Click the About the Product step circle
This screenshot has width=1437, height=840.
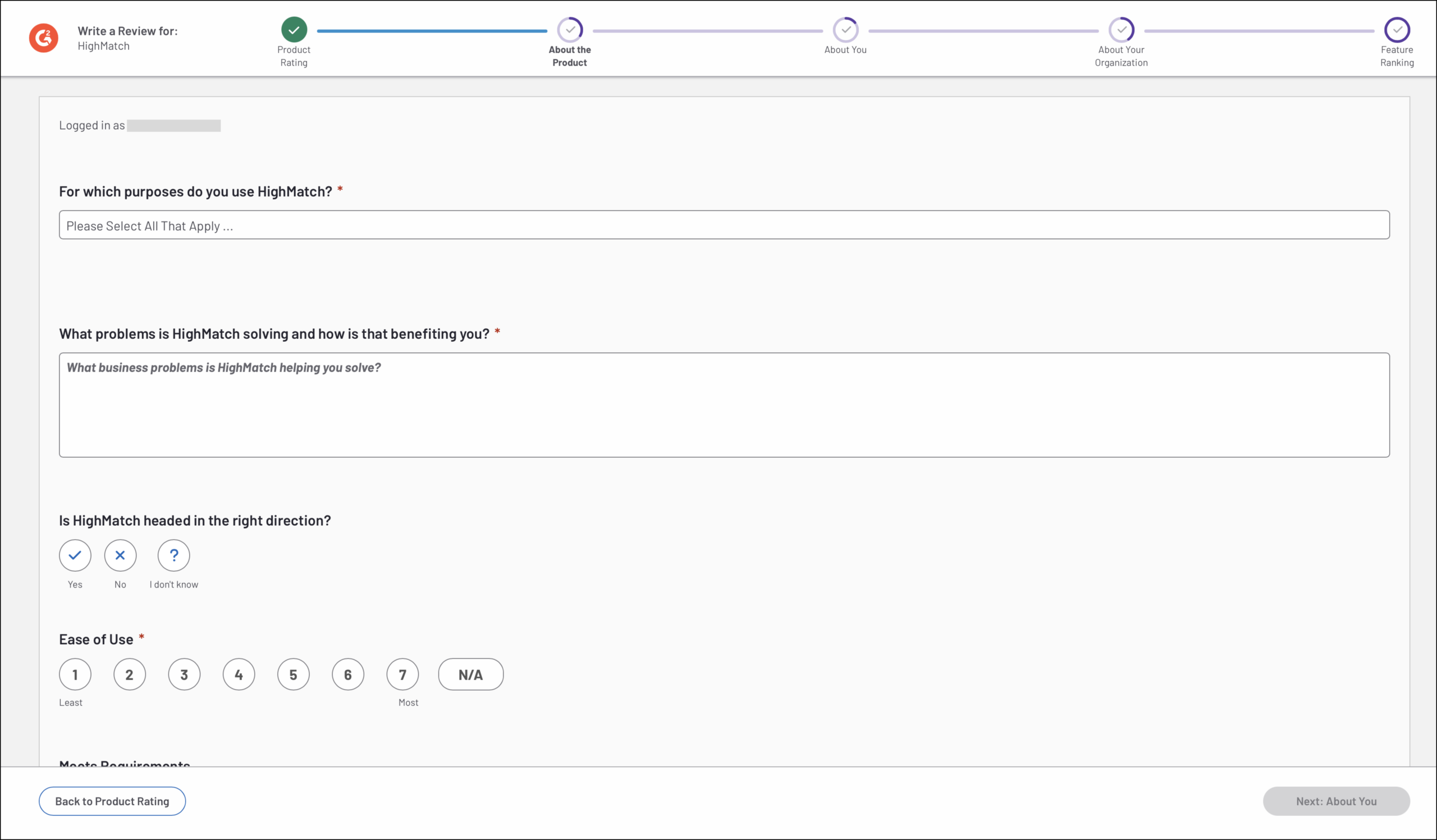tap(570, 30)
